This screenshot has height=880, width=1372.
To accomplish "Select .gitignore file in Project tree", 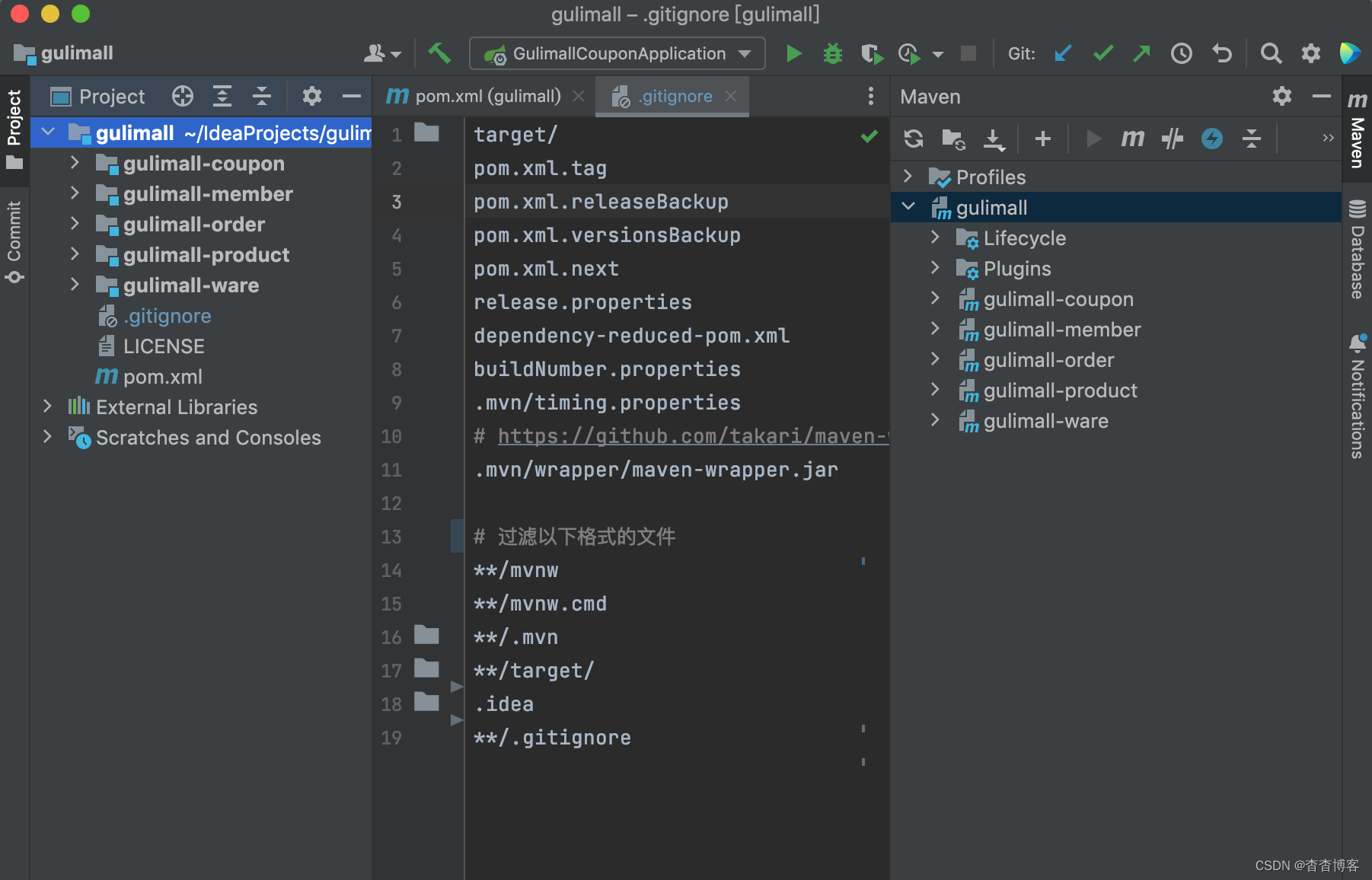I will point(168,315).
